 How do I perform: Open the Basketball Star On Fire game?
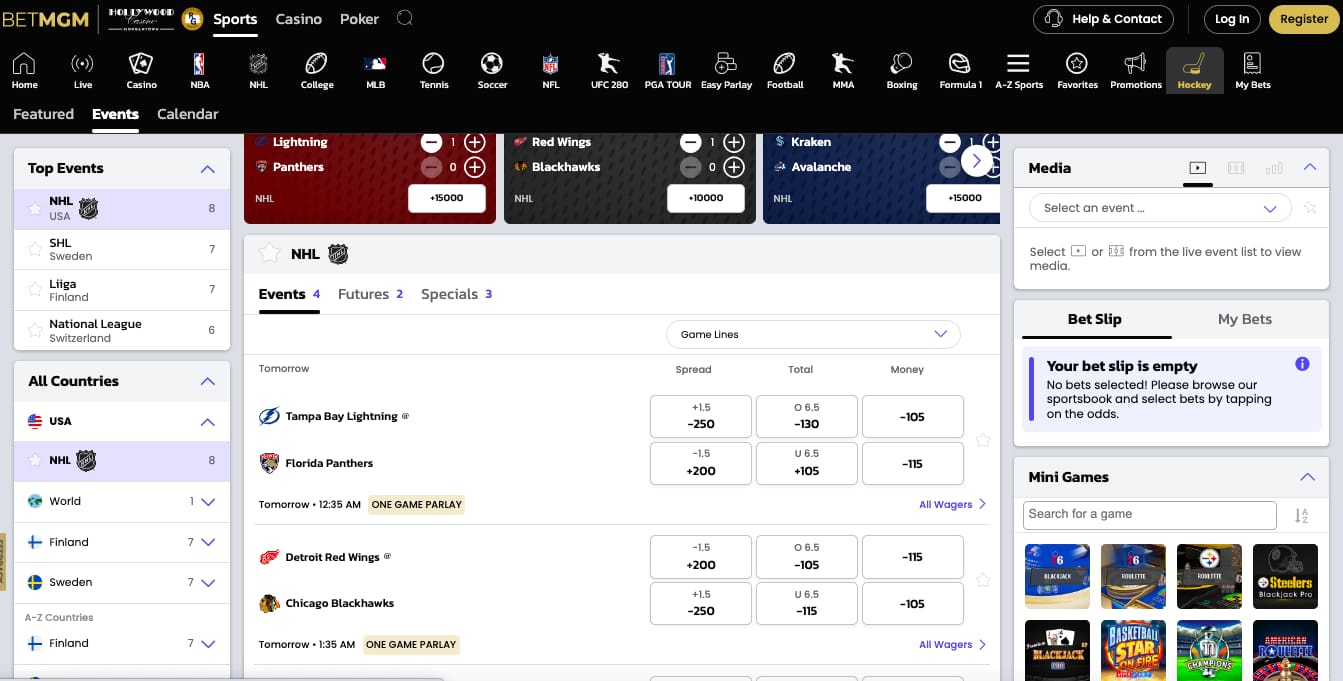1133,653
